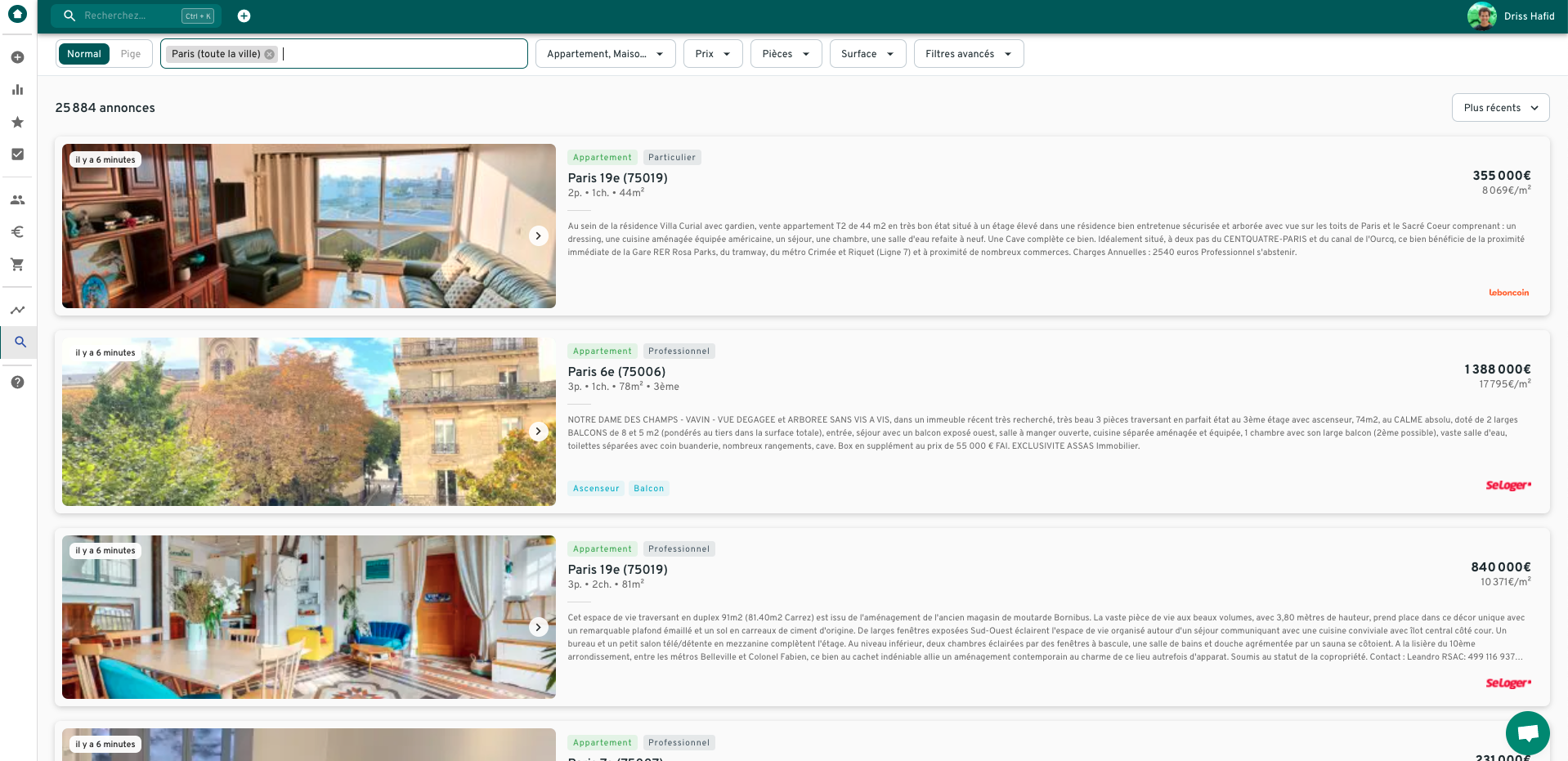
Task: Open listing title Paris 6e (75006)
Action: pyautogui.click(x=616, y=372)
